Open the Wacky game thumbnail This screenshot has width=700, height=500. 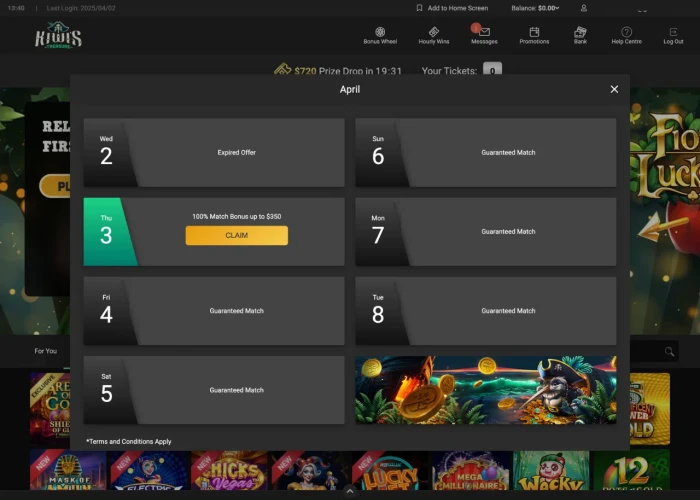(551, 470)
